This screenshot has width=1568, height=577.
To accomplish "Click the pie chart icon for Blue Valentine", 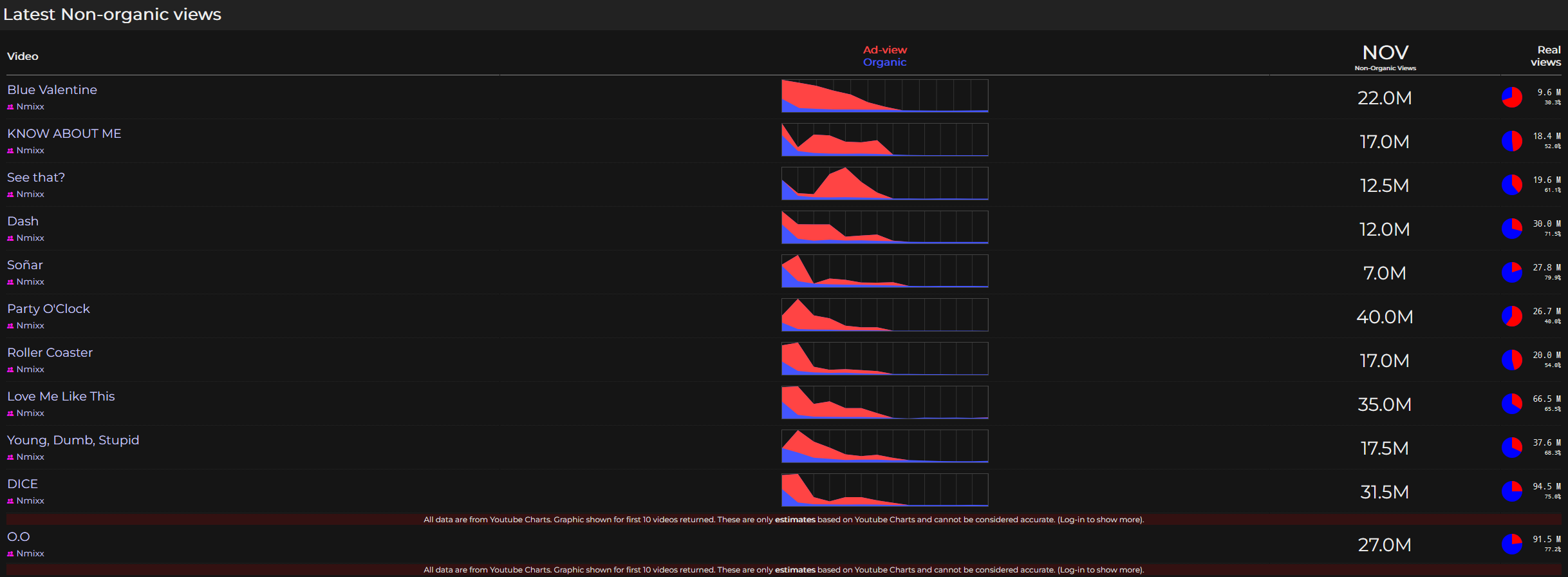I will pos(1512,97).
